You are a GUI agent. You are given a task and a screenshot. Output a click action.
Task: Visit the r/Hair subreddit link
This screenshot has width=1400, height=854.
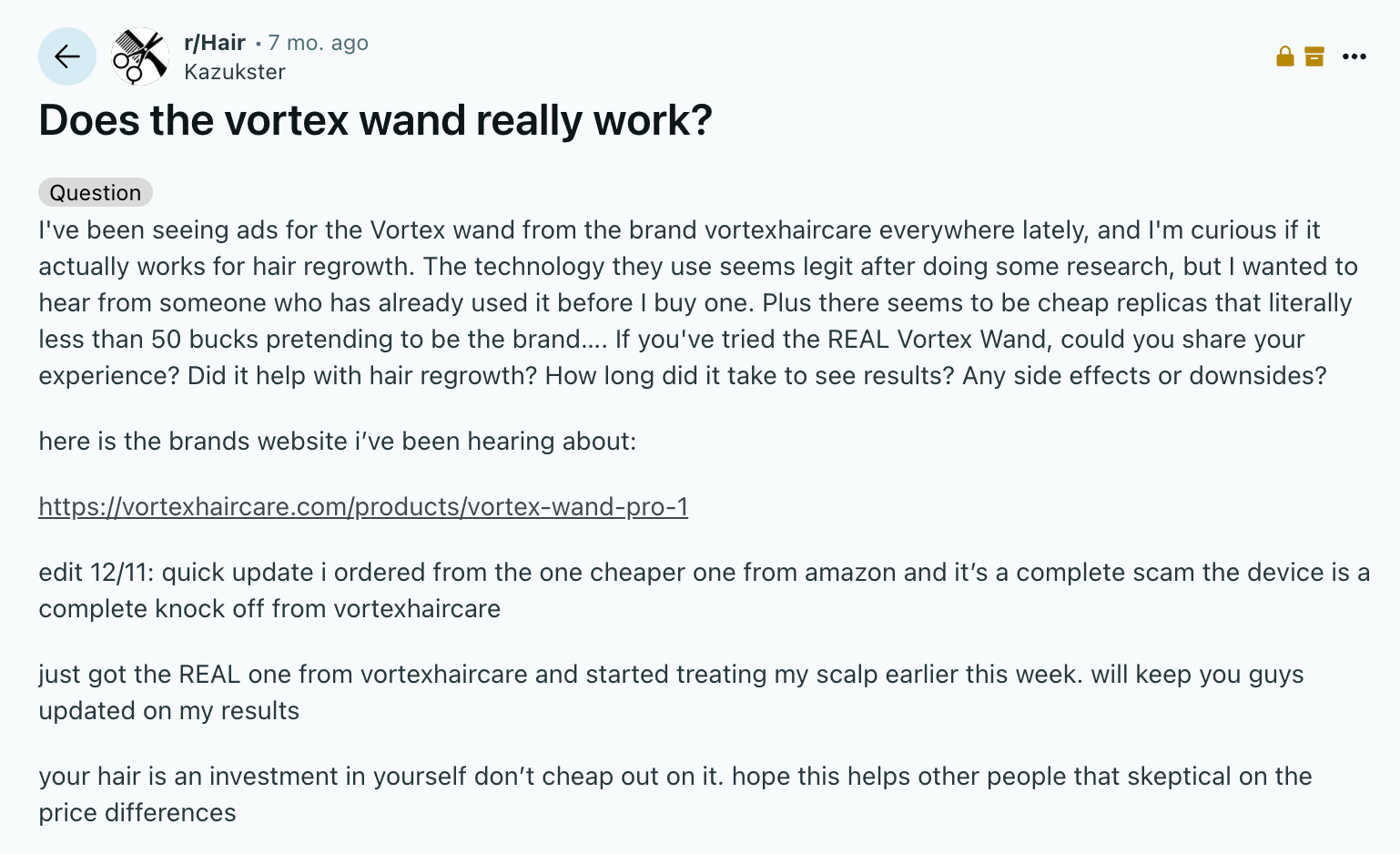click(x=215, y=43)
